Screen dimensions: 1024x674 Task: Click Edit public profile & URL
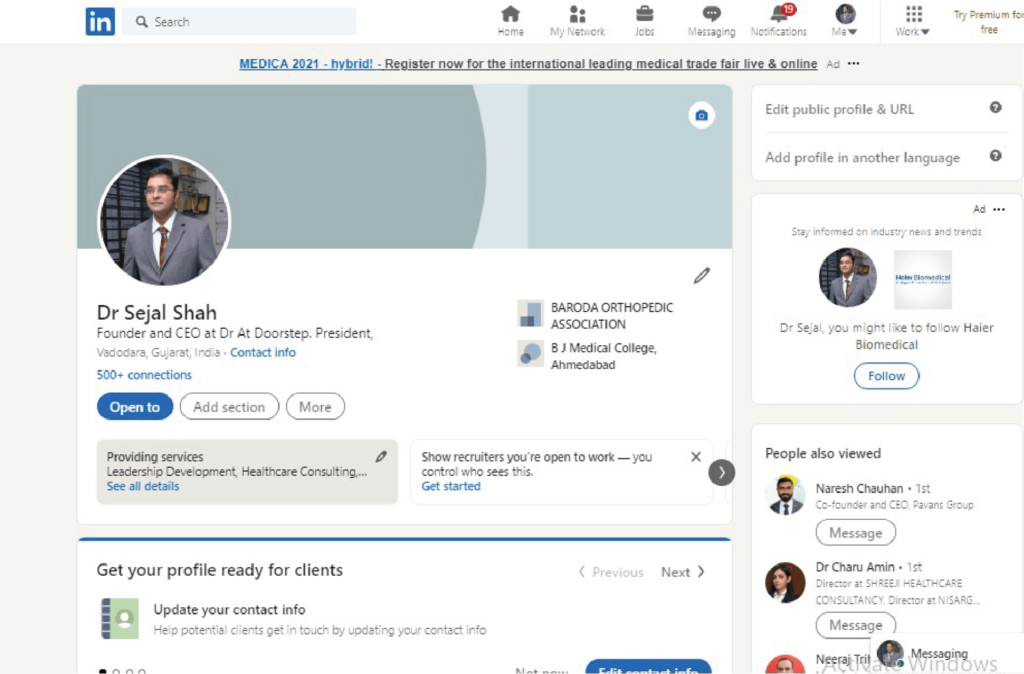[x=840, y=109]
